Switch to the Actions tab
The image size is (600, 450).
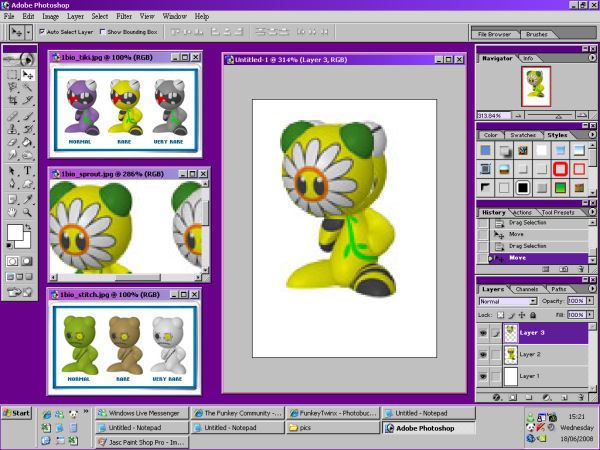point(522,212)
